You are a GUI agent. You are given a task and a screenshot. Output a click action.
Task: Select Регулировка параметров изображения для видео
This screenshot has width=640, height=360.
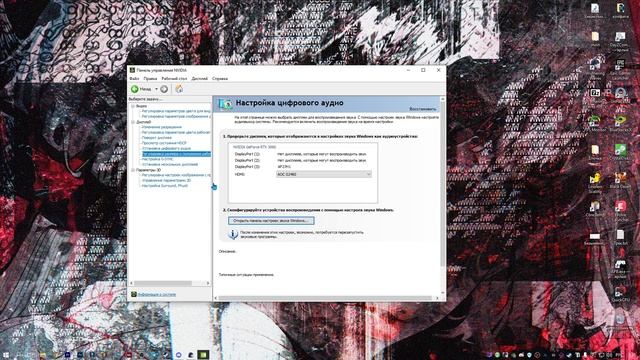pyautogui.click(x=176, y=116)
